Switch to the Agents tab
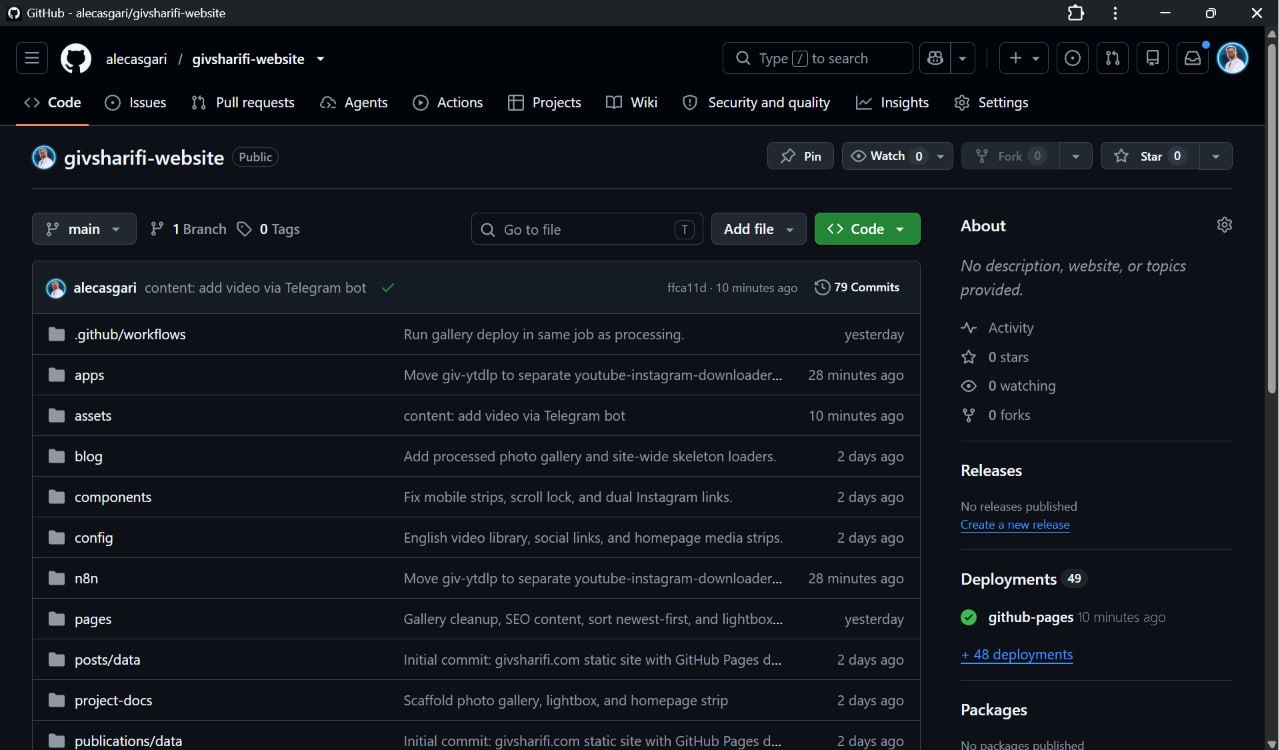The height and width of the screenshot is (750, 1279). [x=354, y=102]
